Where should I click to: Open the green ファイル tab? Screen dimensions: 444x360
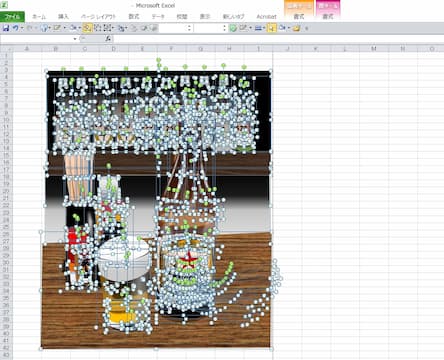coord(12,16)
